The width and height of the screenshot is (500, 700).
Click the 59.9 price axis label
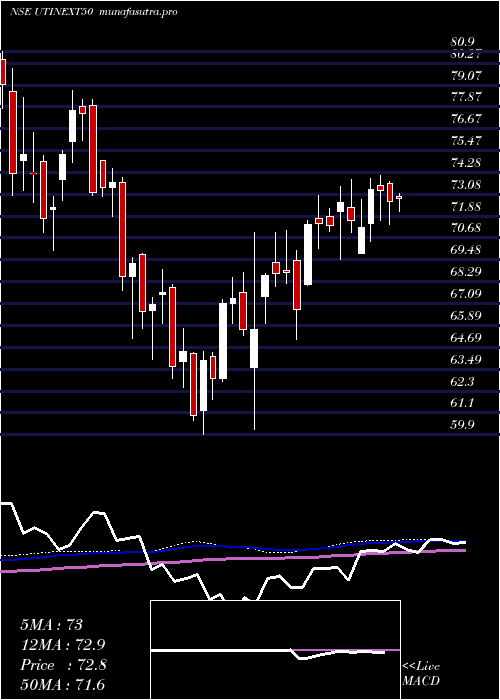tap(463, 425)
